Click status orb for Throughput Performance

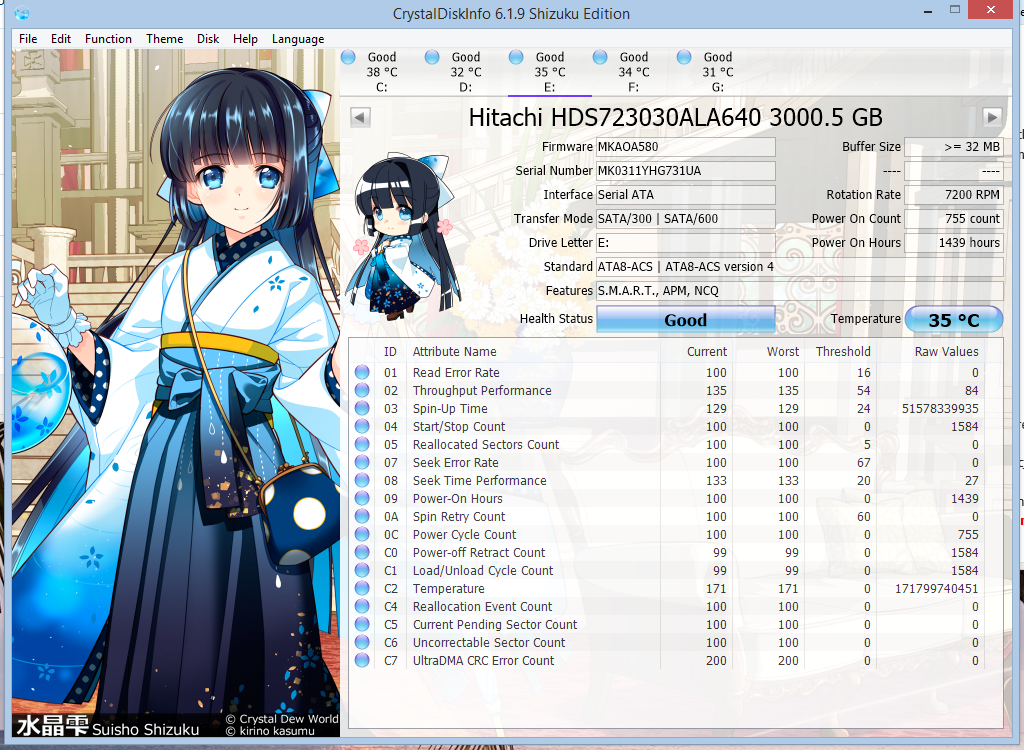tap(362, 391)
